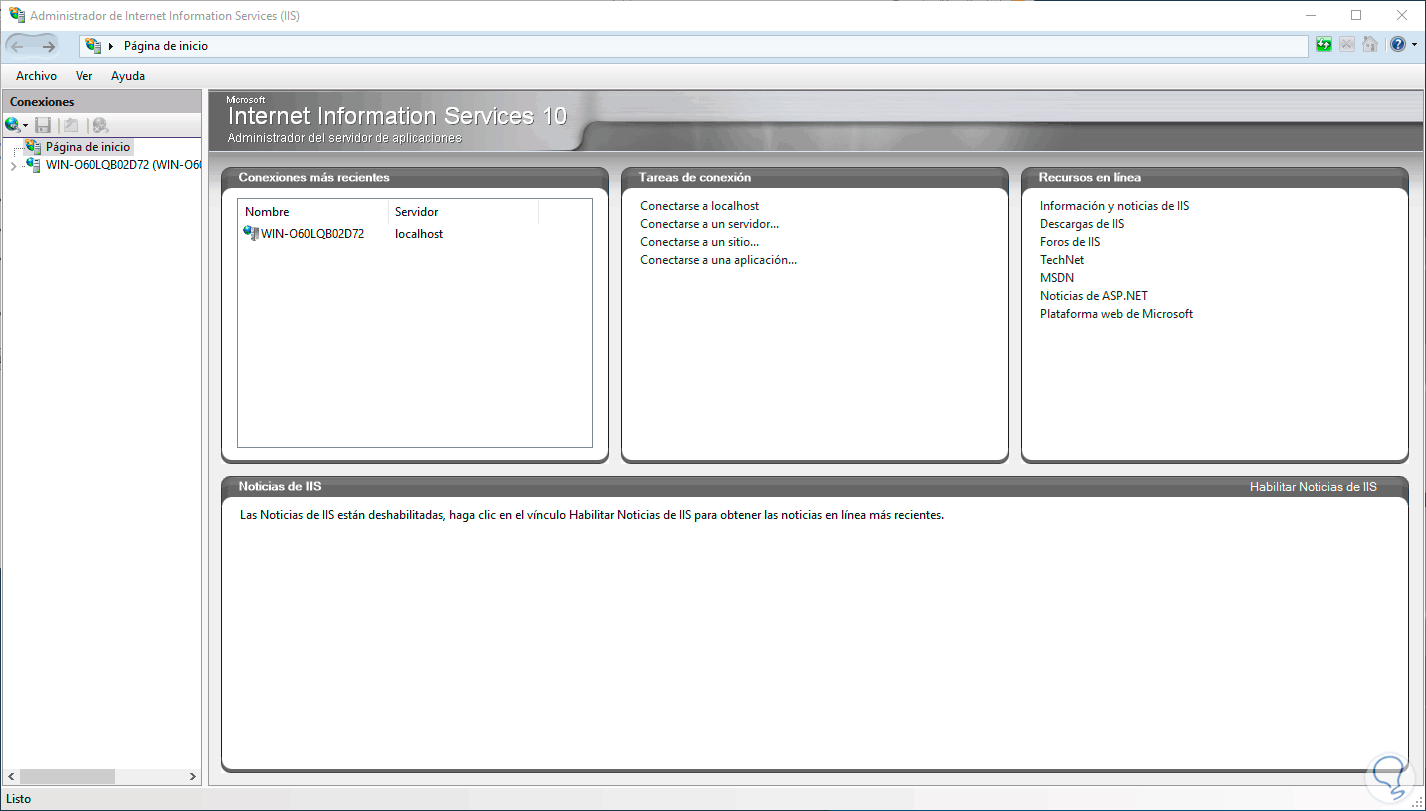
Task: Open Plataforma web de Microsoft link
Action: pos(1116,314)
